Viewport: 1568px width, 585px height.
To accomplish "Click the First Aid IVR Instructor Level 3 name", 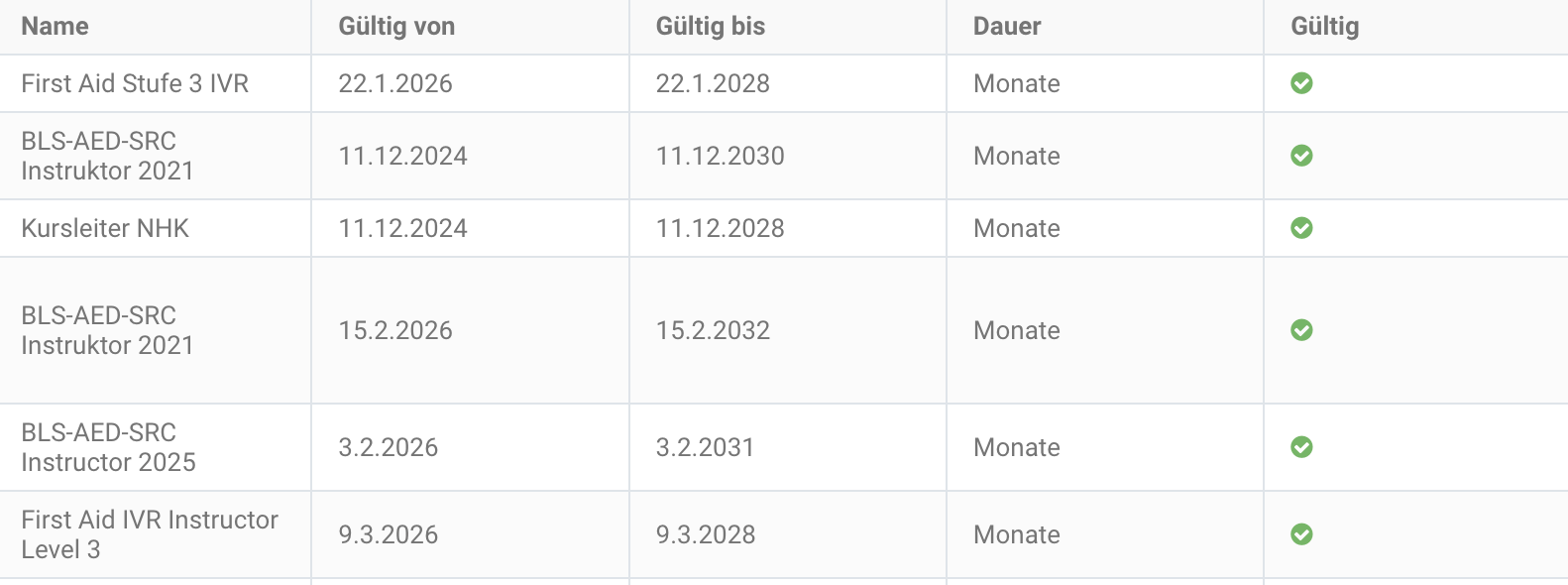I will tap(150, 534).
